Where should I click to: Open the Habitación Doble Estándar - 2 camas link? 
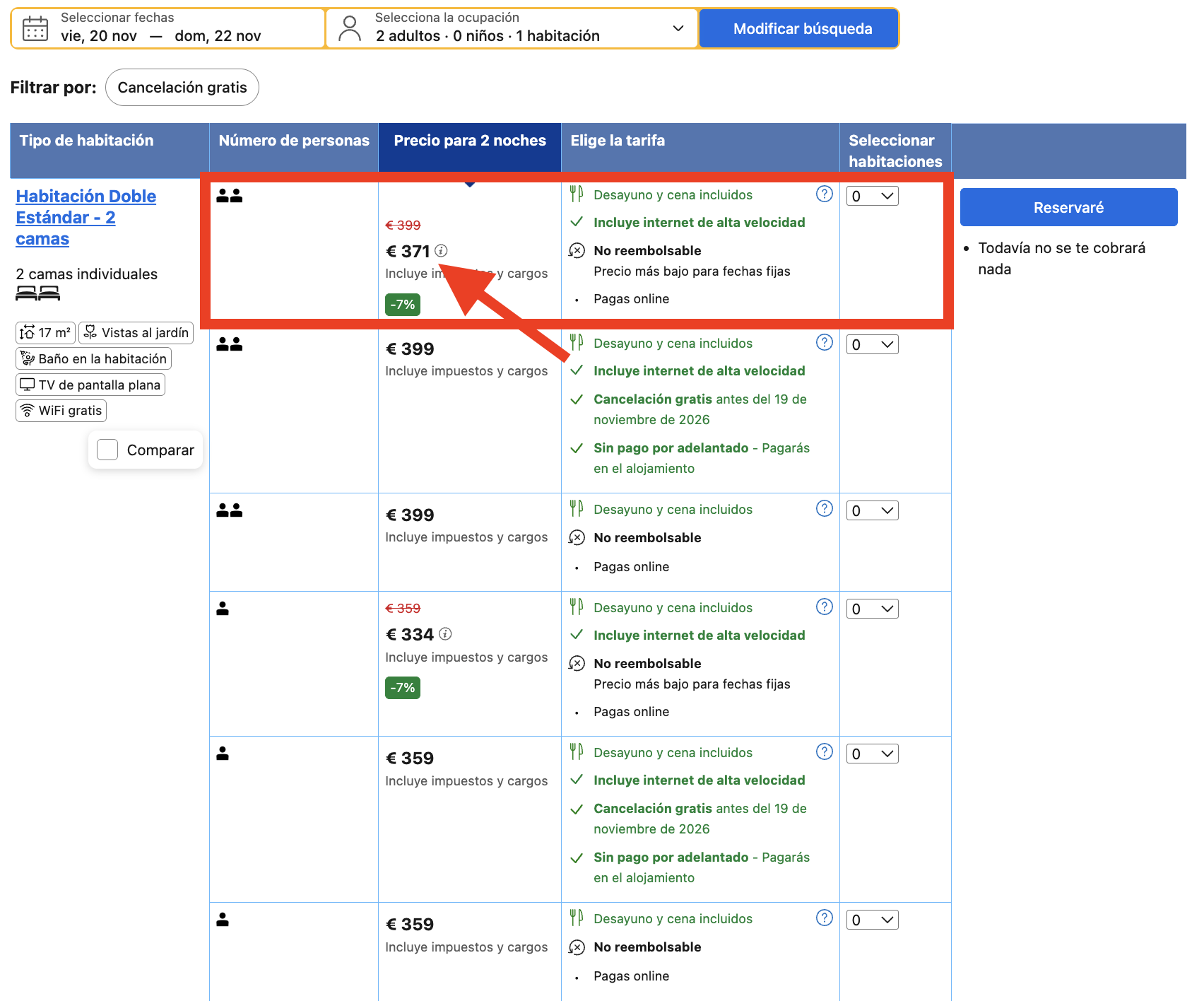86,217
